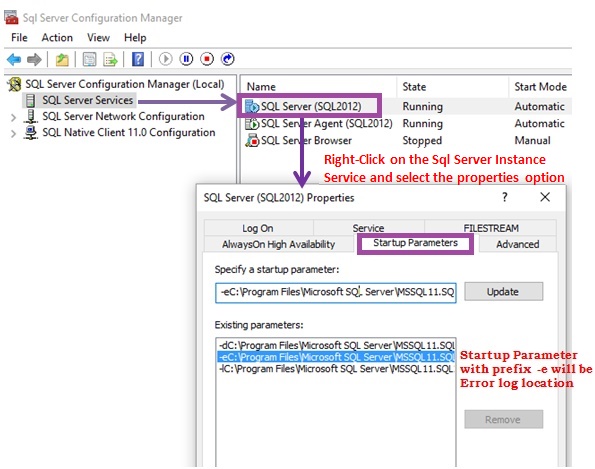Click in the startup parameter input field
The image size is (595, 469).
coord(336,293)
